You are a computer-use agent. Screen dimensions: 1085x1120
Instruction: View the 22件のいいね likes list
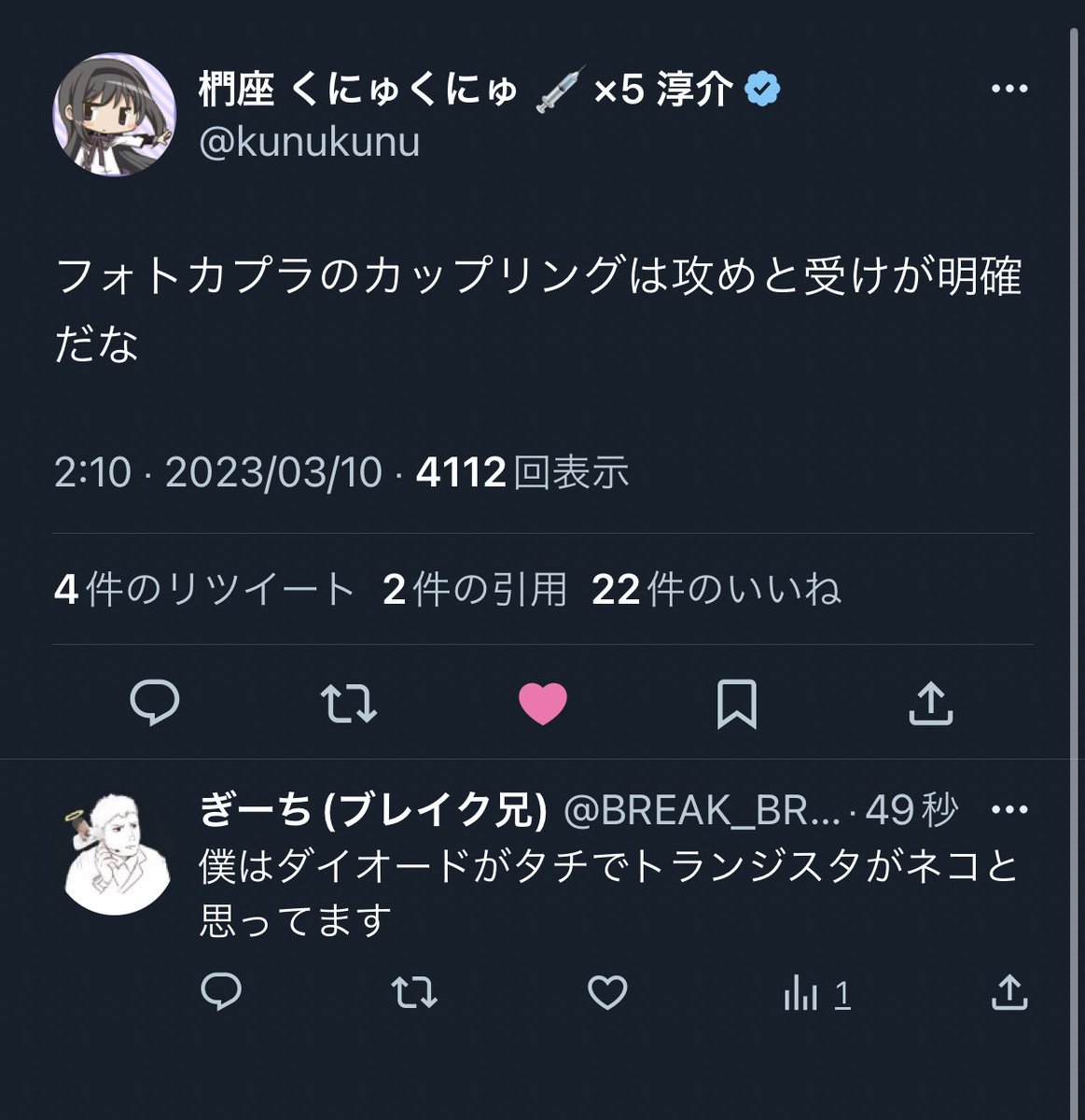click(x=716, y=590)
